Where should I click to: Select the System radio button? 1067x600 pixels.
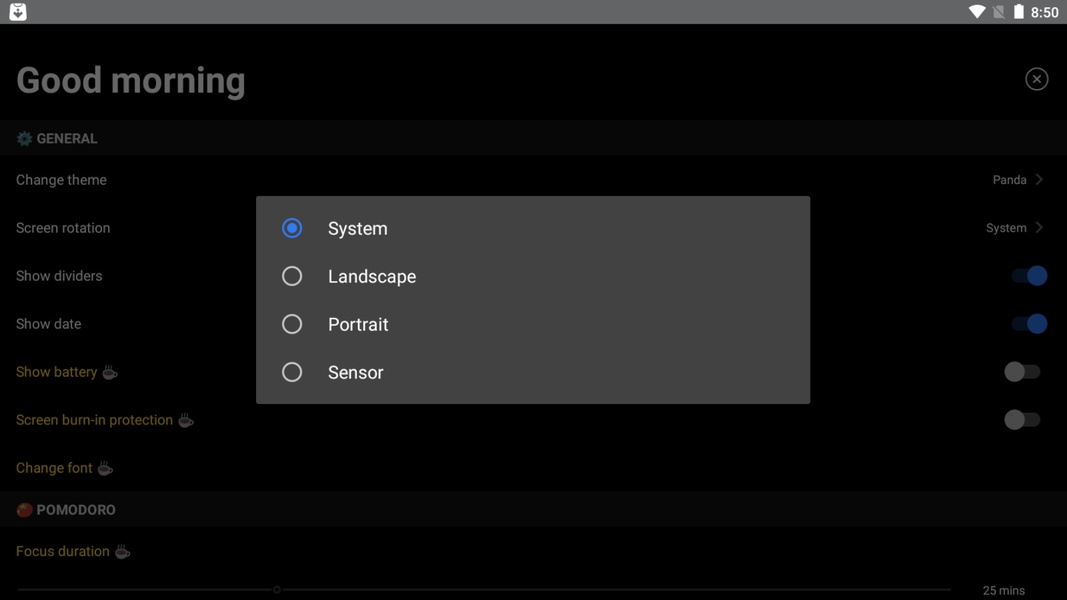[292, 228]
